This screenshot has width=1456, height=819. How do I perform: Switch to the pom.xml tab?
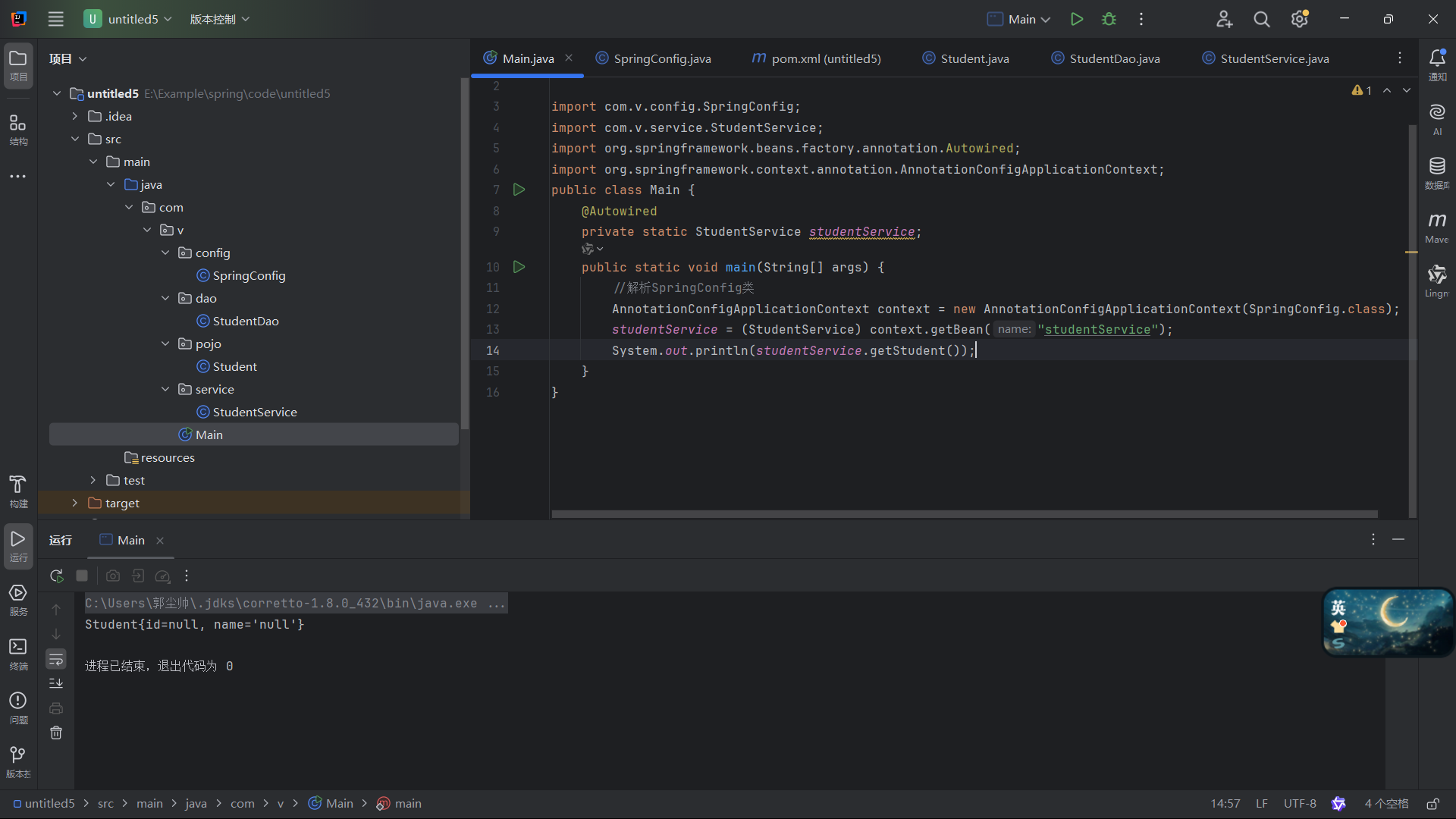(825, 58)
